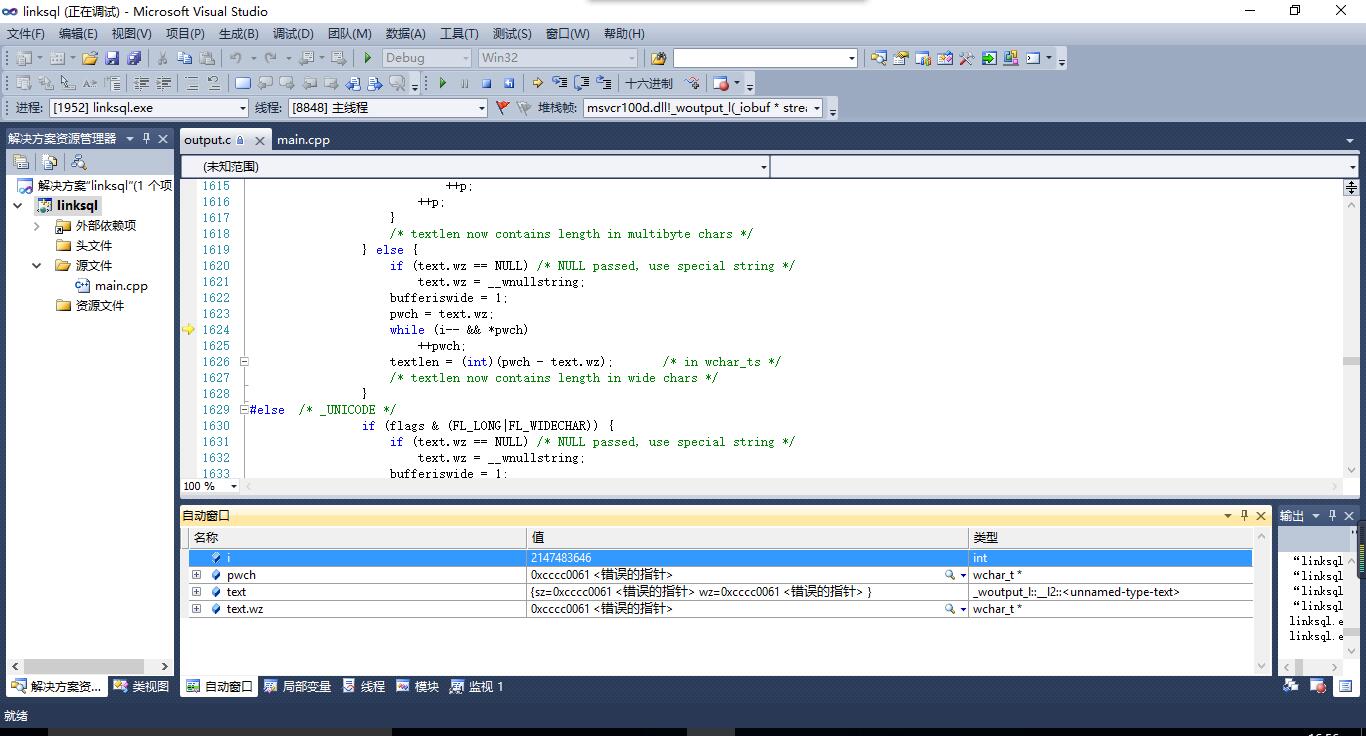Viewport: 1366px width, 736px height.
Task: Click pwch value visualizer magnifier
Action: (949, 575)
